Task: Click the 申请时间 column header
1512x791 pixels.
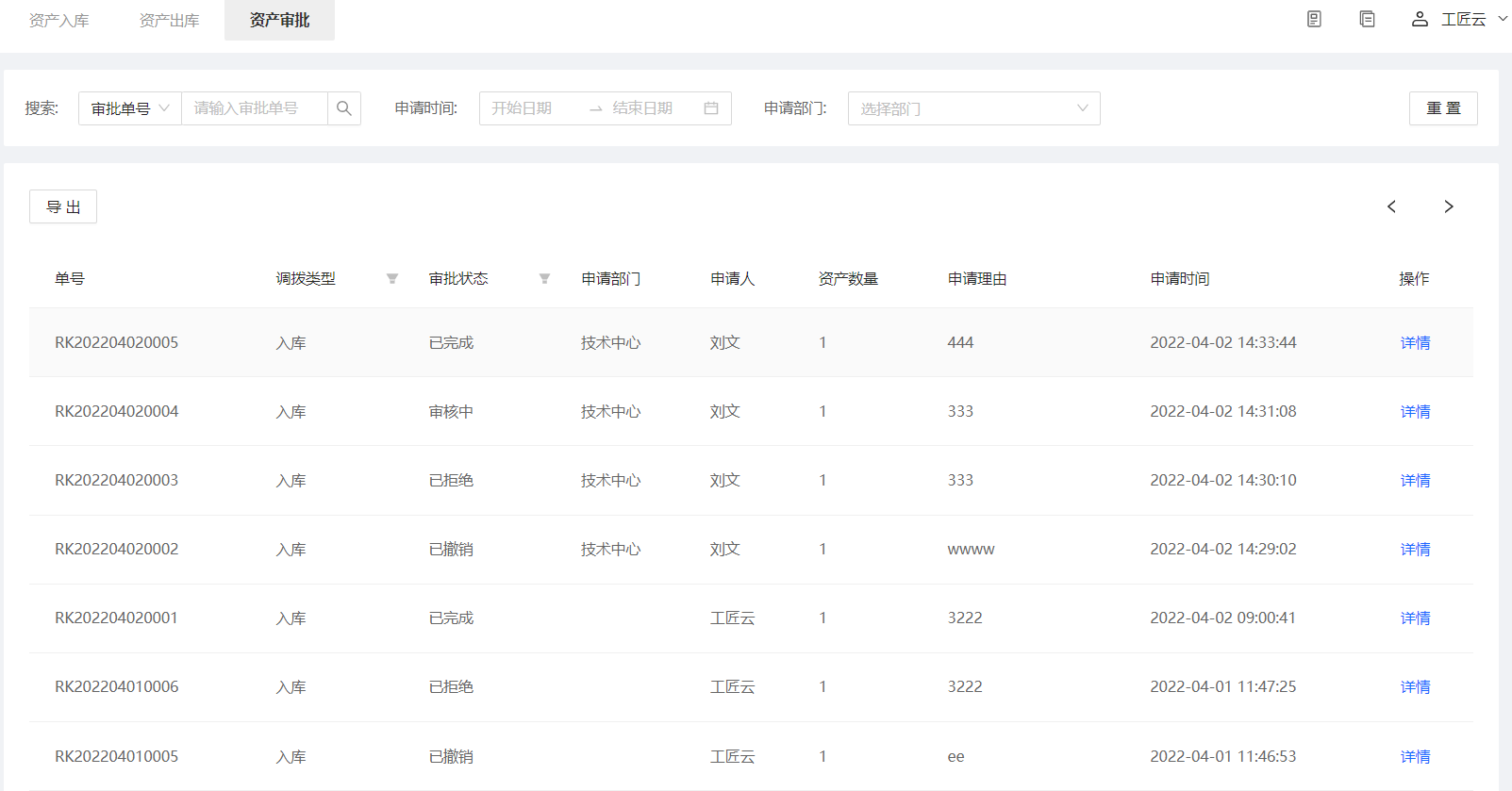Action: [x=1180, y=279]
